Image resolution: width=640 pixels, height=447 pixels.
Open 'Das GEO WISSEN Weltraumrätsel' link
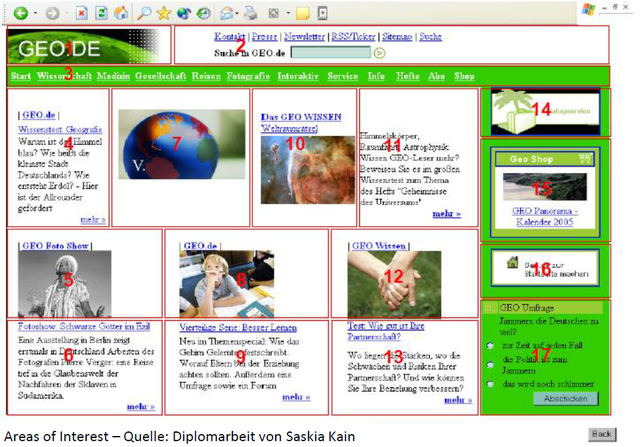[301, 122]
